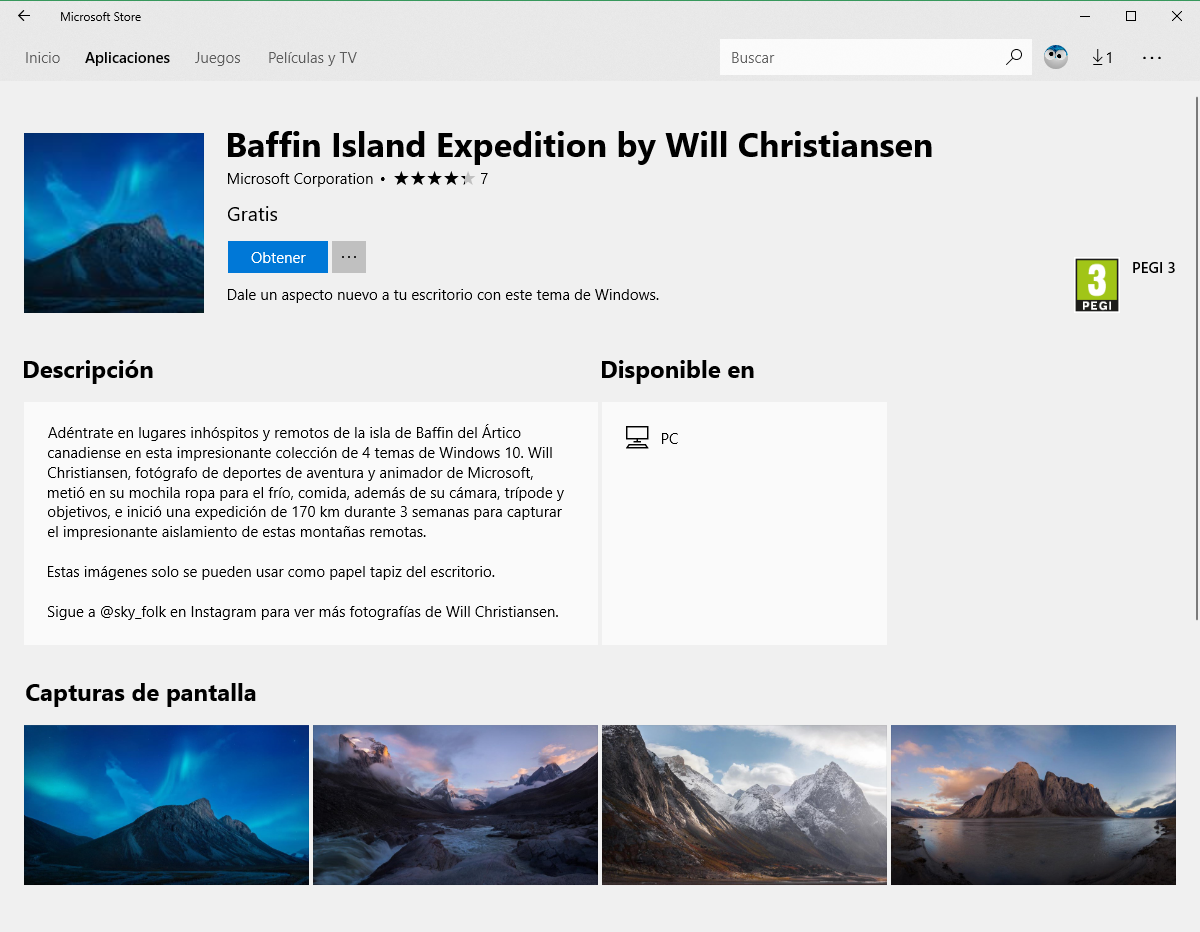1200x932 pixels.
Task: Click the Descripción heading
Action: click(x=88, y=370)
